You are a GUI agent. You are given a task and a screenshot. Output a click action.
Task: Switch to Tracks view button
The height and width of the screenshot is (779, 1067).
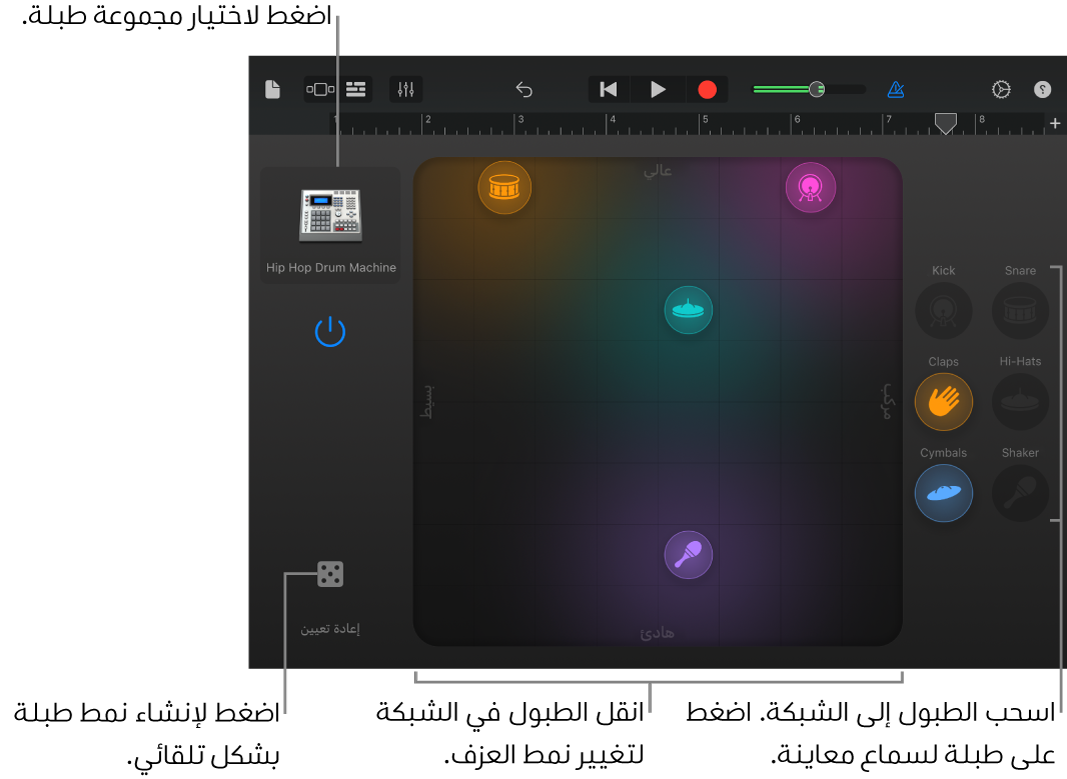pyautogui.click(x=356, y=89)
